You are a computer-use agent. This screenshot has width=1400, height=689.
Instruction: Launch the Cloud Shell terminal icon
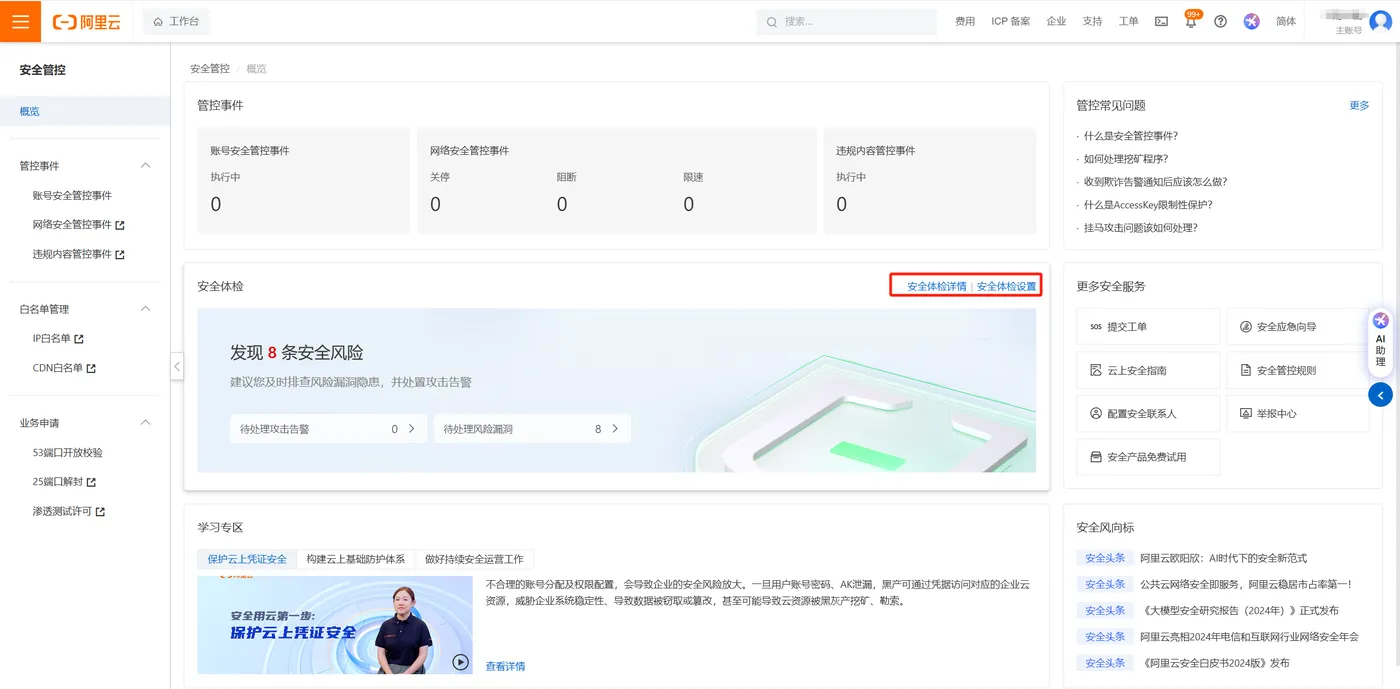pos(1161,21)
